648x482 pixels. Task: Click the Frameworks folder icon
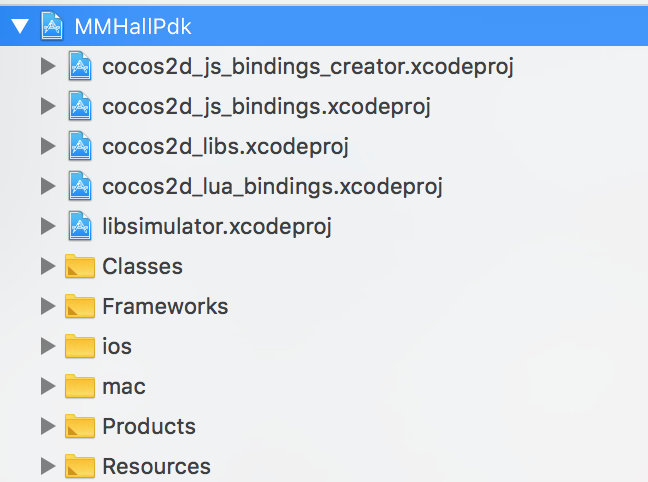79,307
